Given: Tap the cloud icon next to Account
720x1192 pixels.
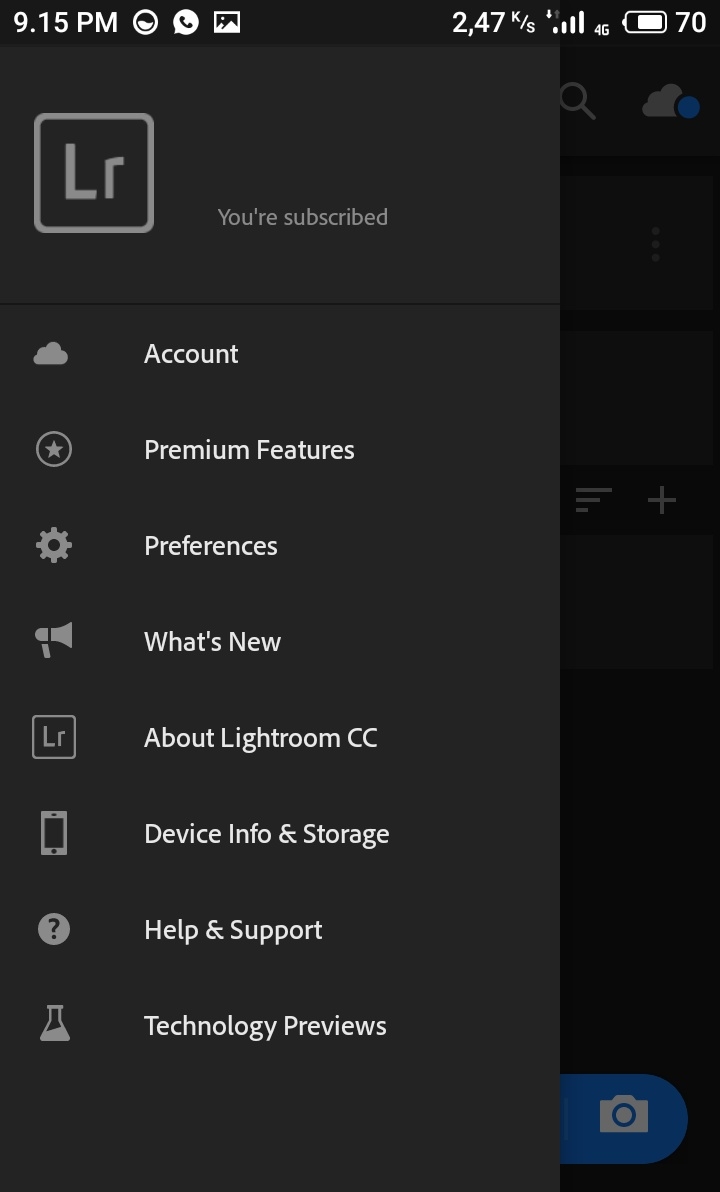Looking at the screenshot, I should click(51, 353).
